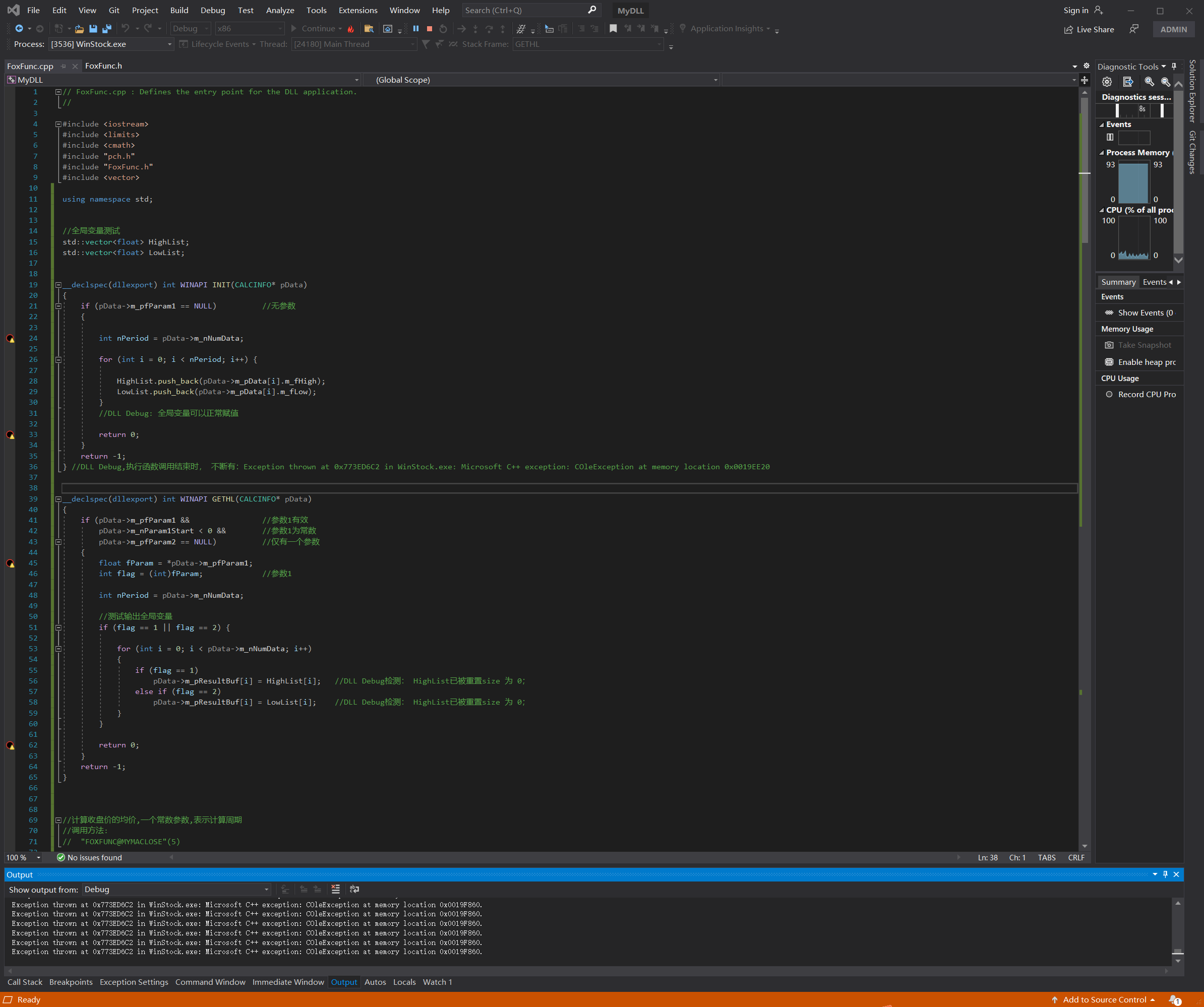
Task: Click Summary tab in Diagnostics panel
Action: [x=1117, y=281]
